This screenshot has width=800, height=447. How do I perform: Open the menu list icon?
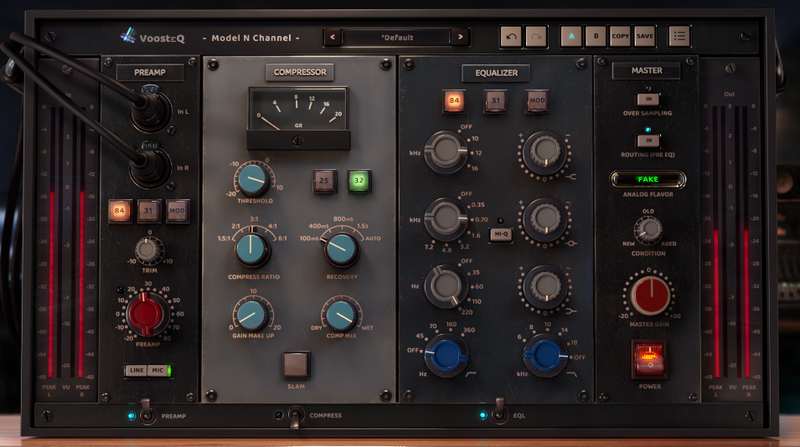click(679, 36)
